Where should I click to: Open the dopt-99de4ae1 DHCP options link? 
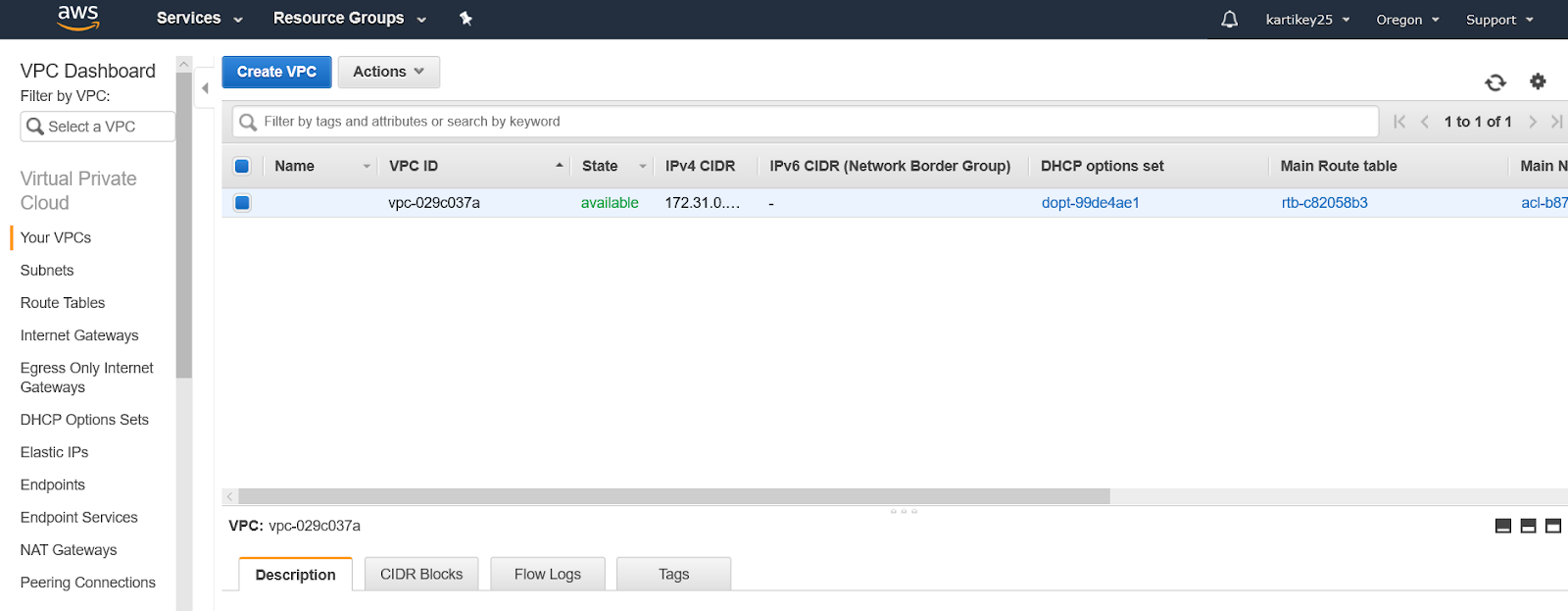[1090, 203]
